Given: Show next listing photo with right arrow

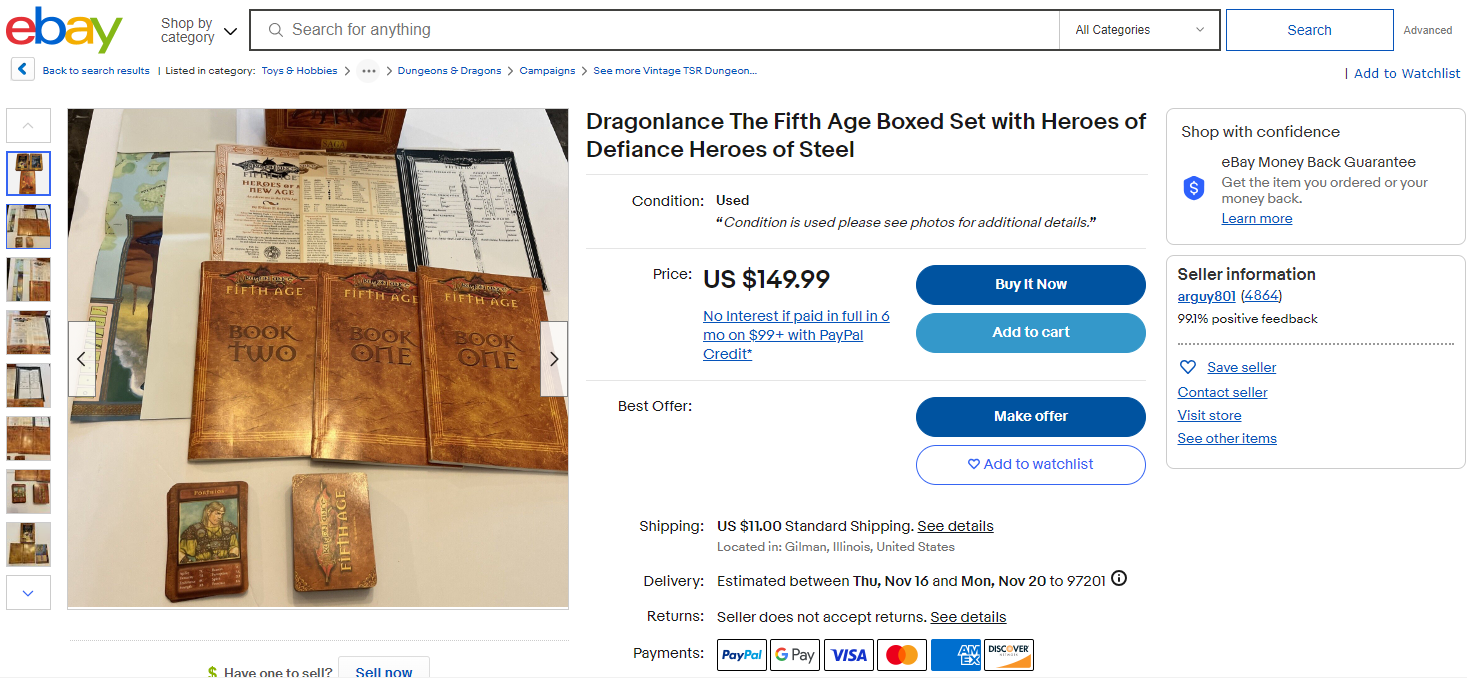Looking at the screenshot, I should click(x=554, y=359).
